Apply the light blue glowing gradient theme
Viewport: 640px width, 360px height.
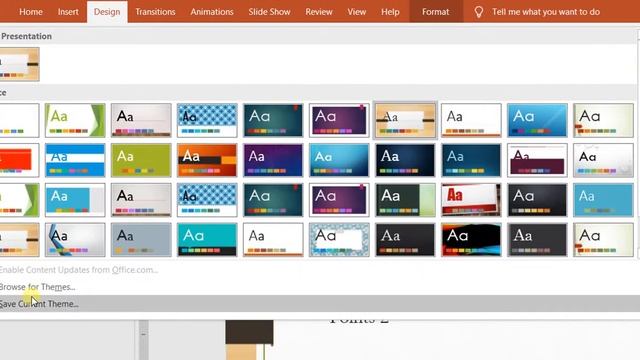click(x=339, y=160)
